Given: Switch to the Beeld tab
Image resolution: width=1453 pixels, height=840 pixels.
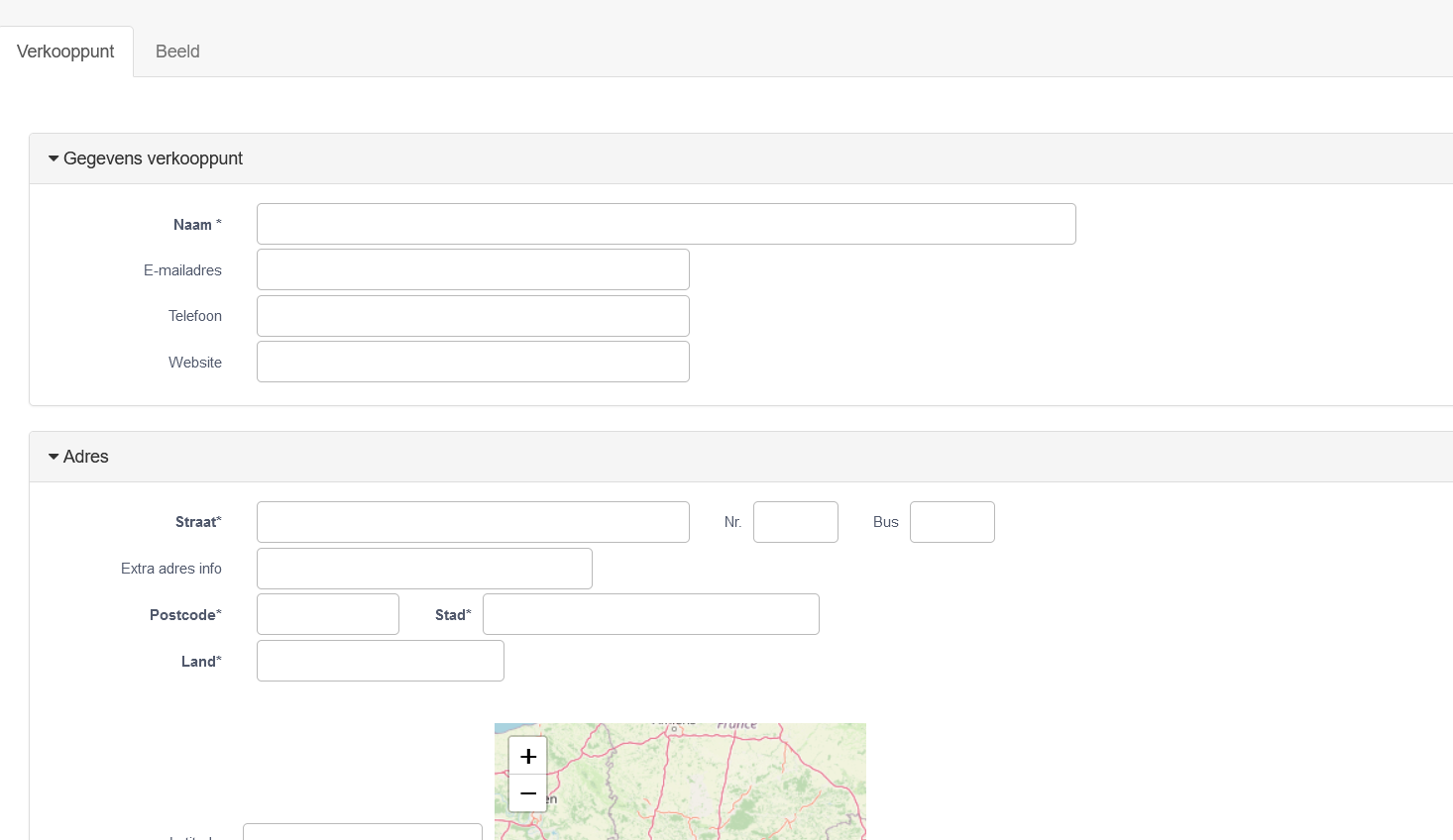Looking at the screenshot, I should coord(177,52).
